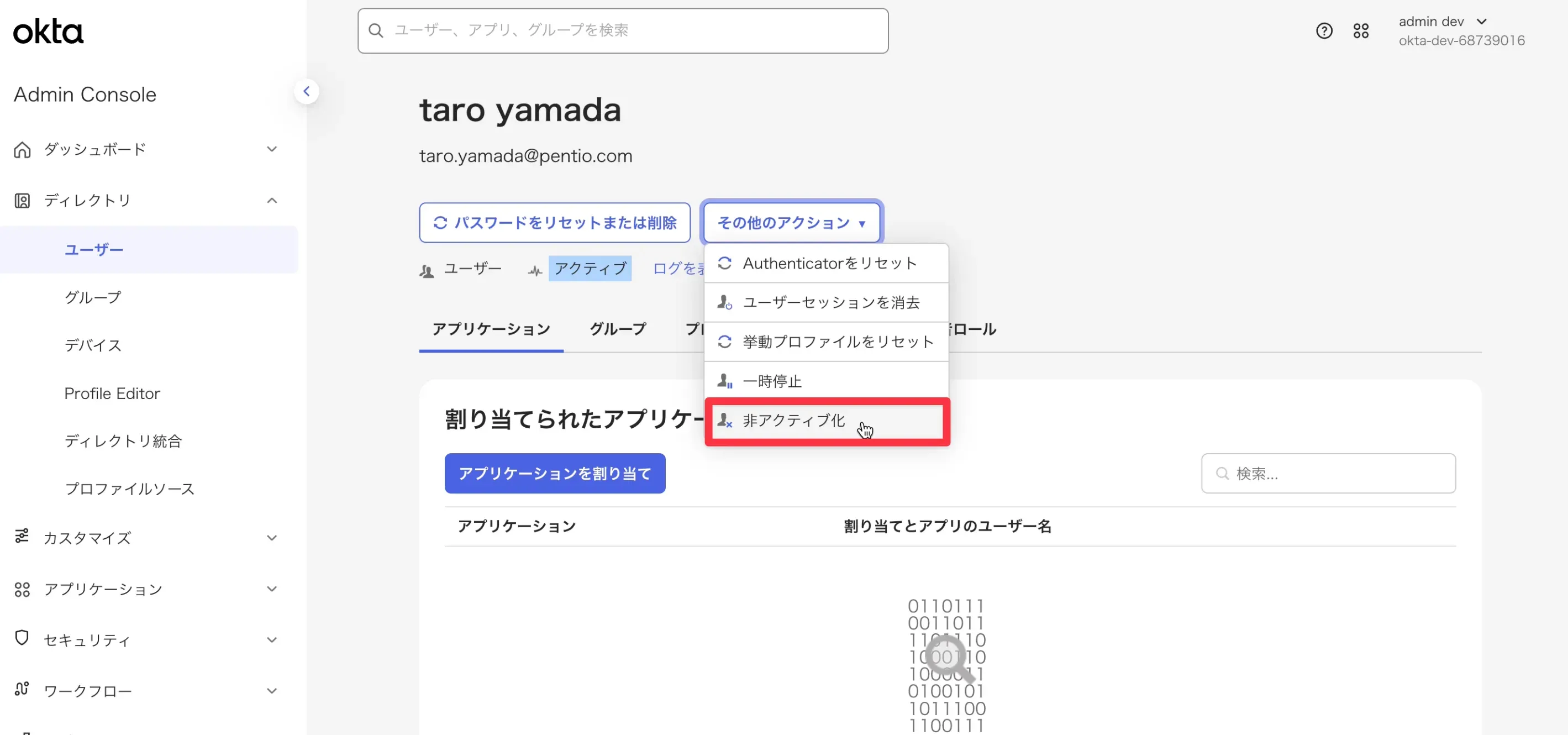Collapse the sidebar with arrow button

pos(306,91)
